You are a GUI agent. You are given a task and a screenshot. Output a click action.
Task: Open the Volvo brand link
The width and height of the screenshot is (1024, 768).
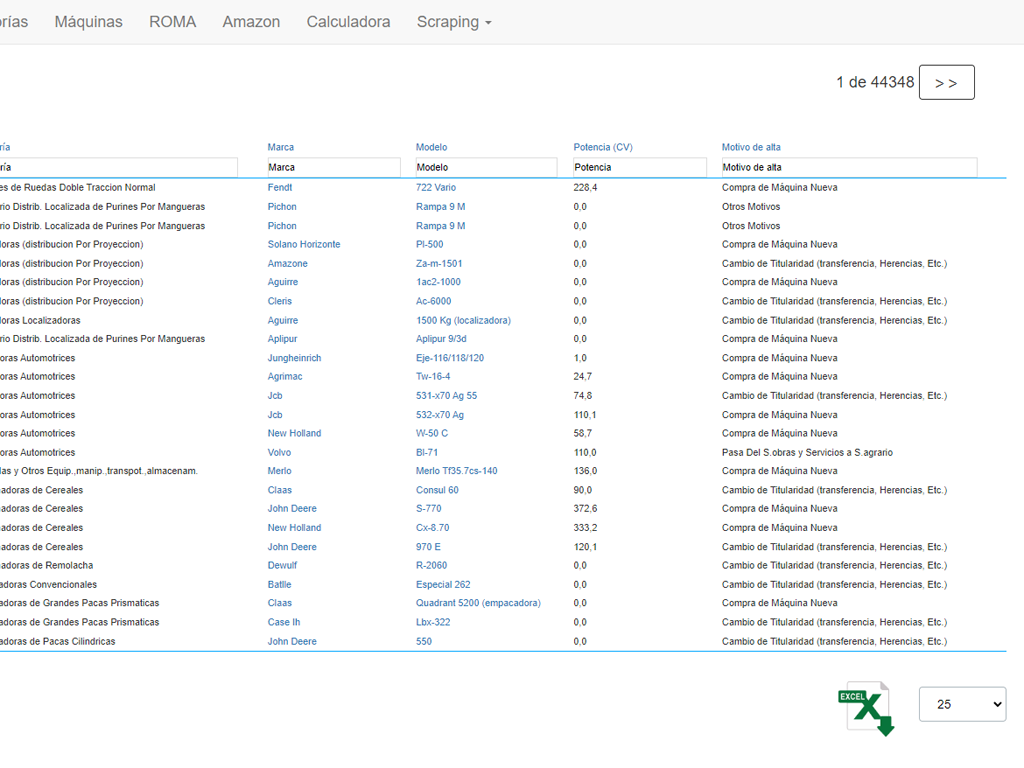pyautogui.click(x=279, y=453)
